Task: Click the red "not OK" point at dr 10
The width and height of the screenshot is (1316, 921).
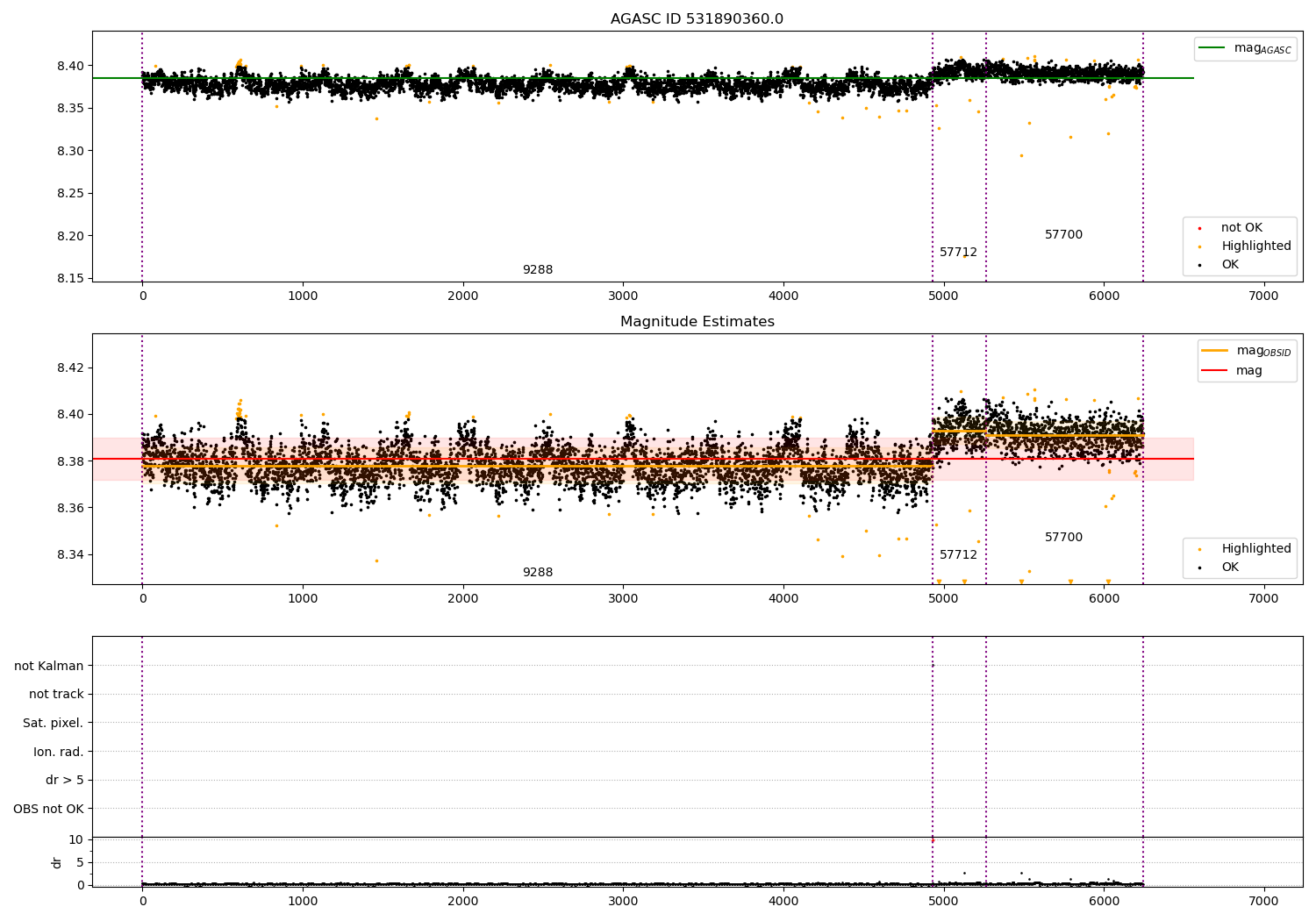Action: click(933, 840)
